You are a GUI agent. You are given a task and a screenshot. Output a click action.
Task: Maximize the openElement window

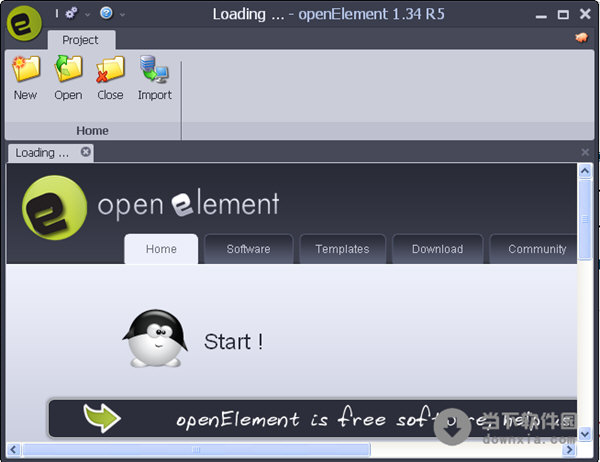[563, 15]
